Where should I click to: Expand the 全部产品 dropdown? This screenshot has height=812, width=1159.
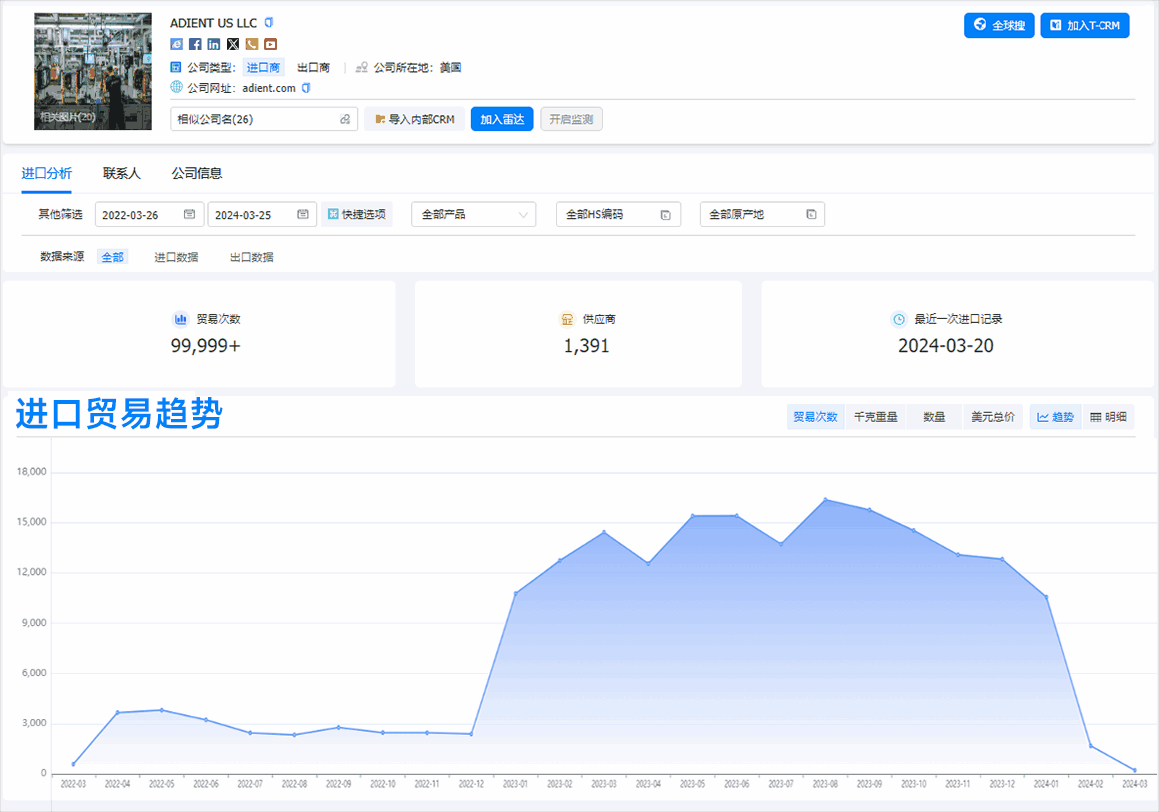[x=473, y=214]
